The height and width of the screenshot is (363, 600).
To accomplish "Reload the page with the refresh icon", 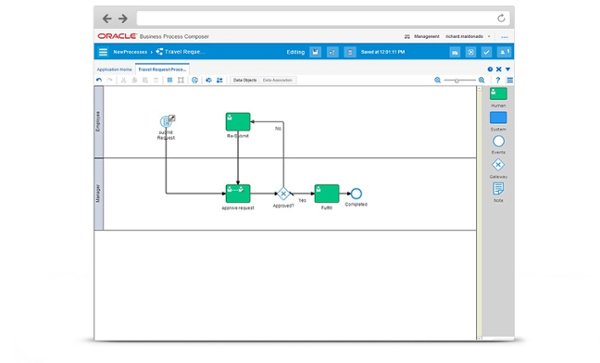I will [501, 18].
